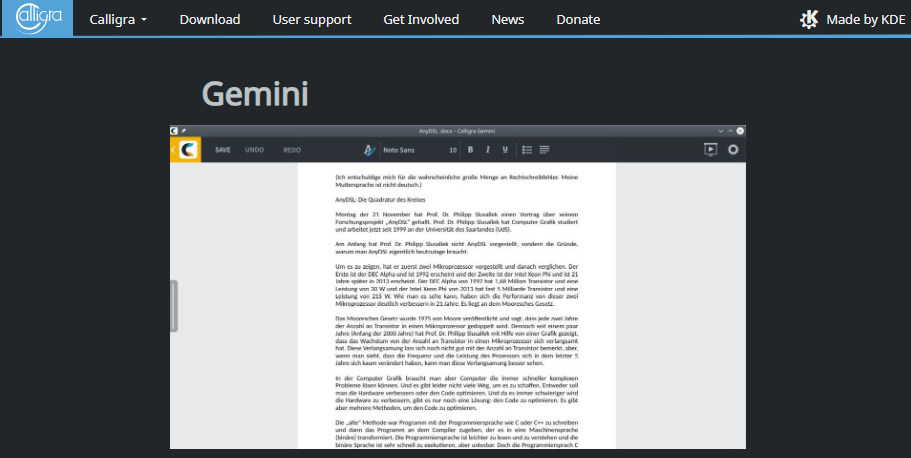The image size is (911, 458).
Task: Click the paragraph starting 'Ich entschuldige mich'
Action: (x=457, y=181)
